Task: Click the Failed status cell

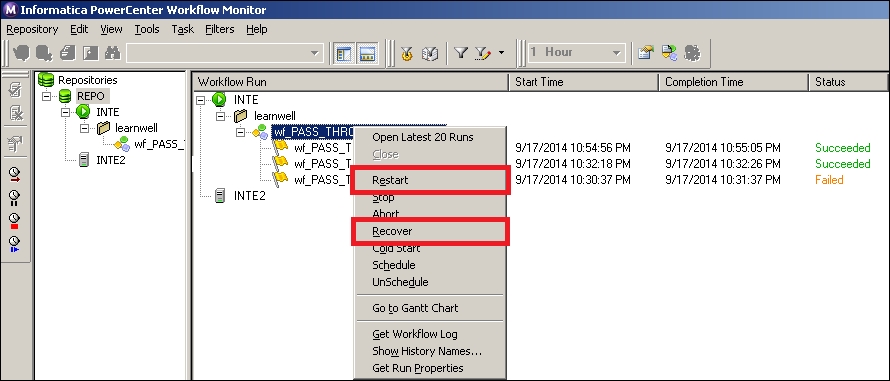Action: 829,180
